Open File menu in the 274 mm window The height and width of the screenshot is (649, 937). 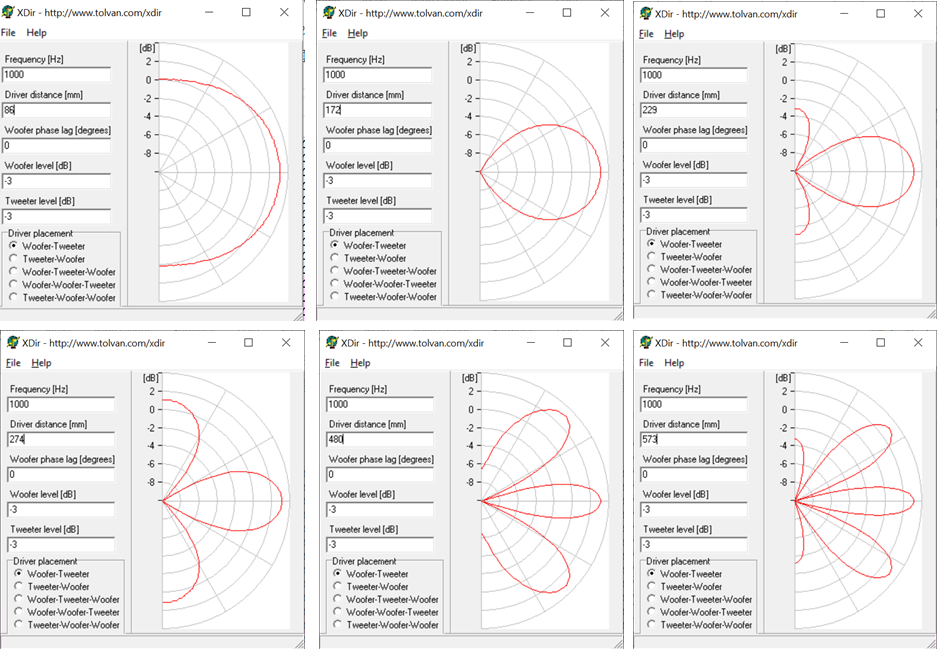[x=13, y=363]
